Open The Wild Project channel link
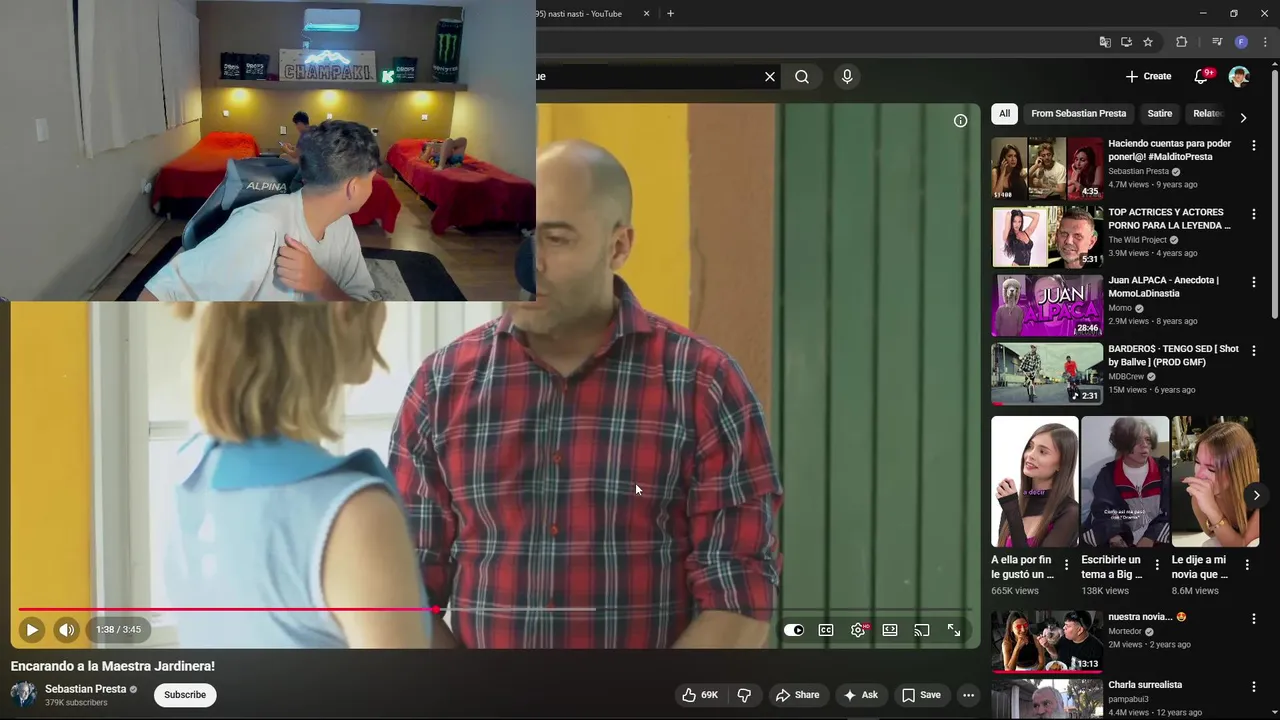1280x720 pixels. (x=1137, y=240)
